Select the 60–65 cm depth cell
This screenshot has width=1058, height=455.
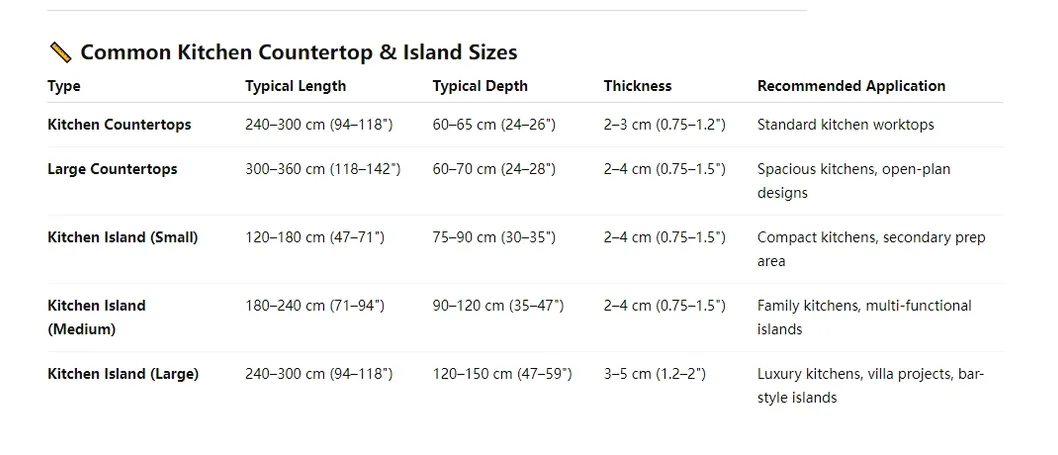click(494, 124)
